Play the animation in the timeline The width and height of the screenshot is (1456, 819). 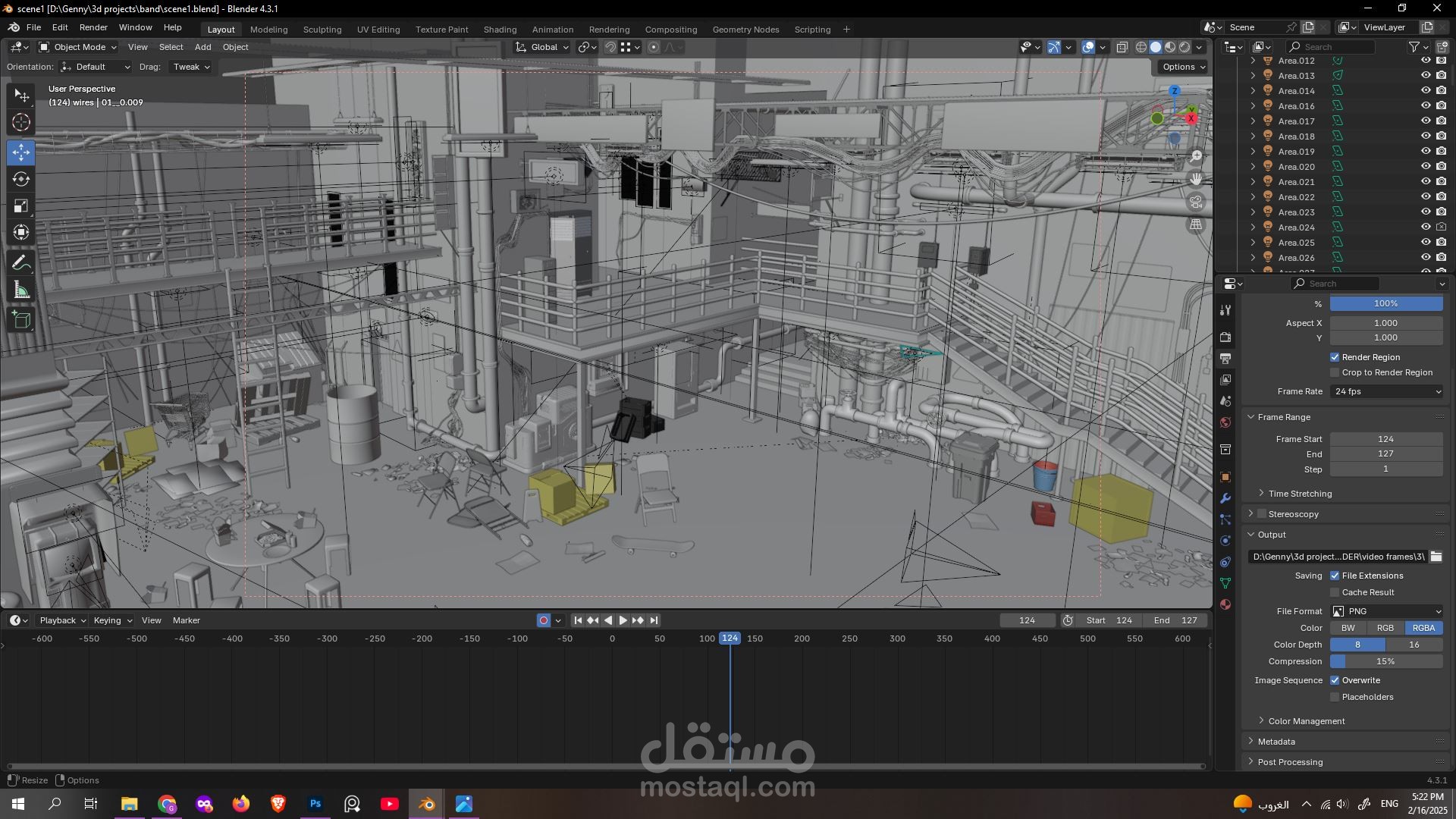pyautogui.click(x=623, y=620)
